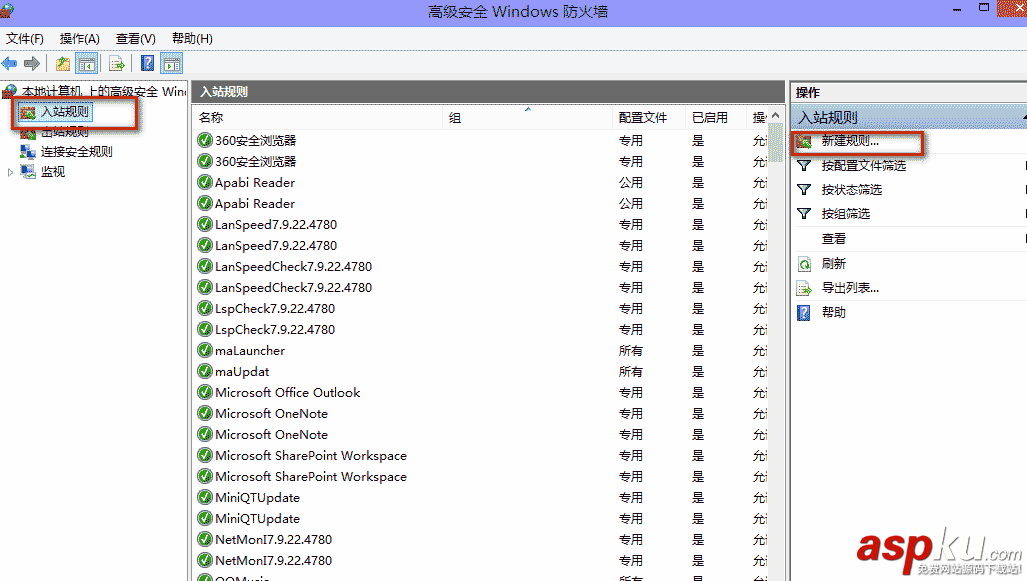1027x581 pixels.
Task: Click 新建规则... in actions pane
Action: pyautogui.click(x=850, y=141)
